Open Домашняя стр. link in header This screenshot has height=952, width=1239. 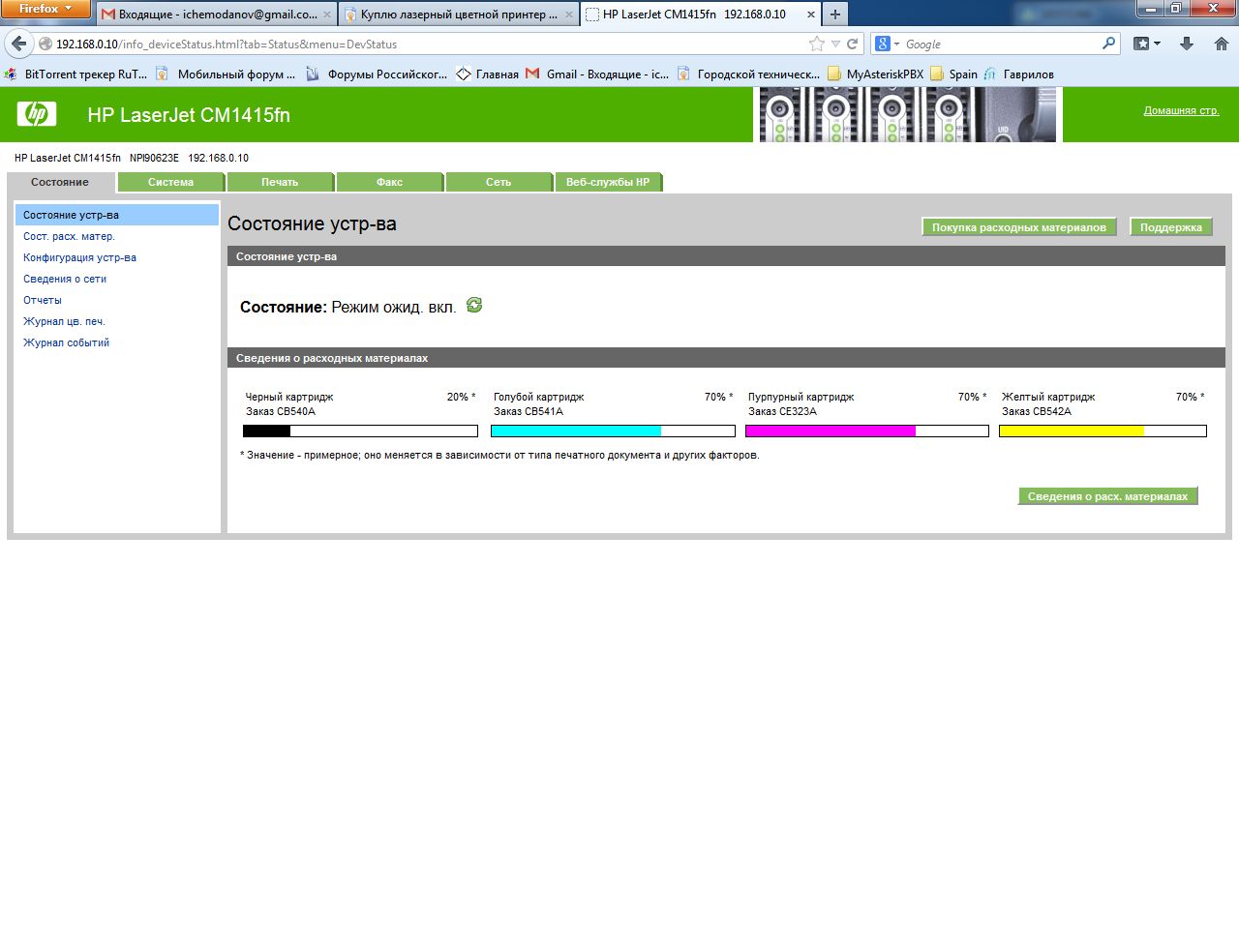click(1181, 111)
